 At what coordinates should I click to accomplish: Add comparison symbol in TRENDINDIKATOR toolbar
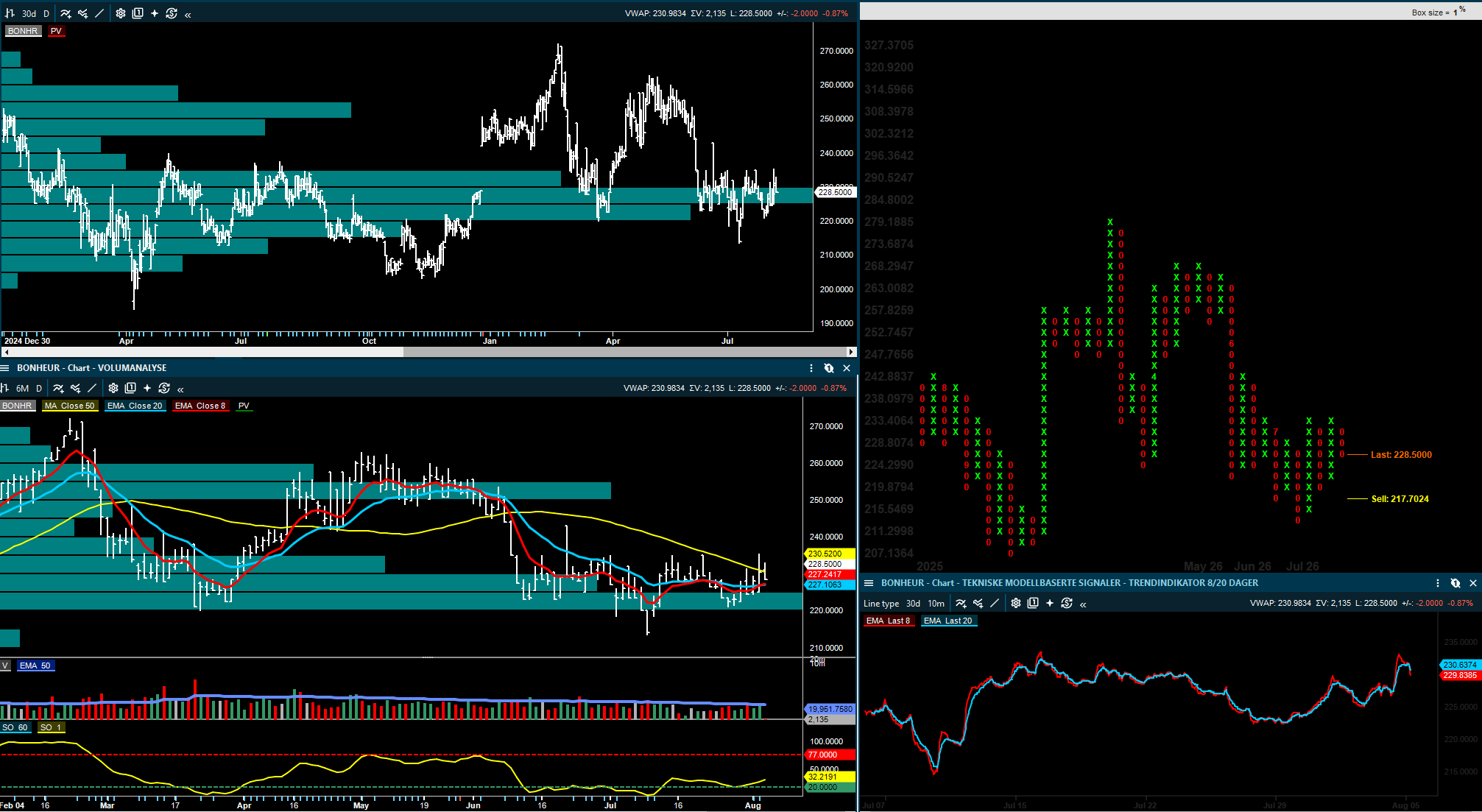978,603
